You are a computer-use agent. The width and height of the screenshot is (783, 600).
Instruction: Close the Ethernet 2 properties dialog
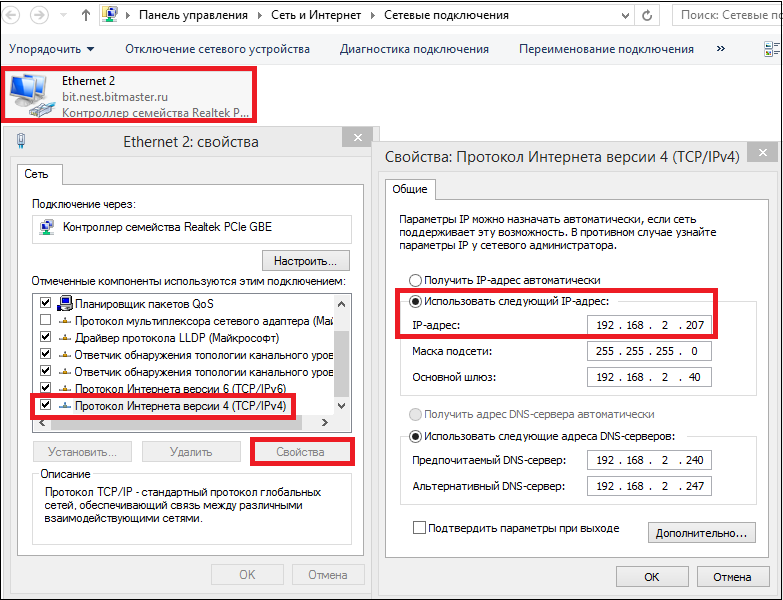coord(358,137)
